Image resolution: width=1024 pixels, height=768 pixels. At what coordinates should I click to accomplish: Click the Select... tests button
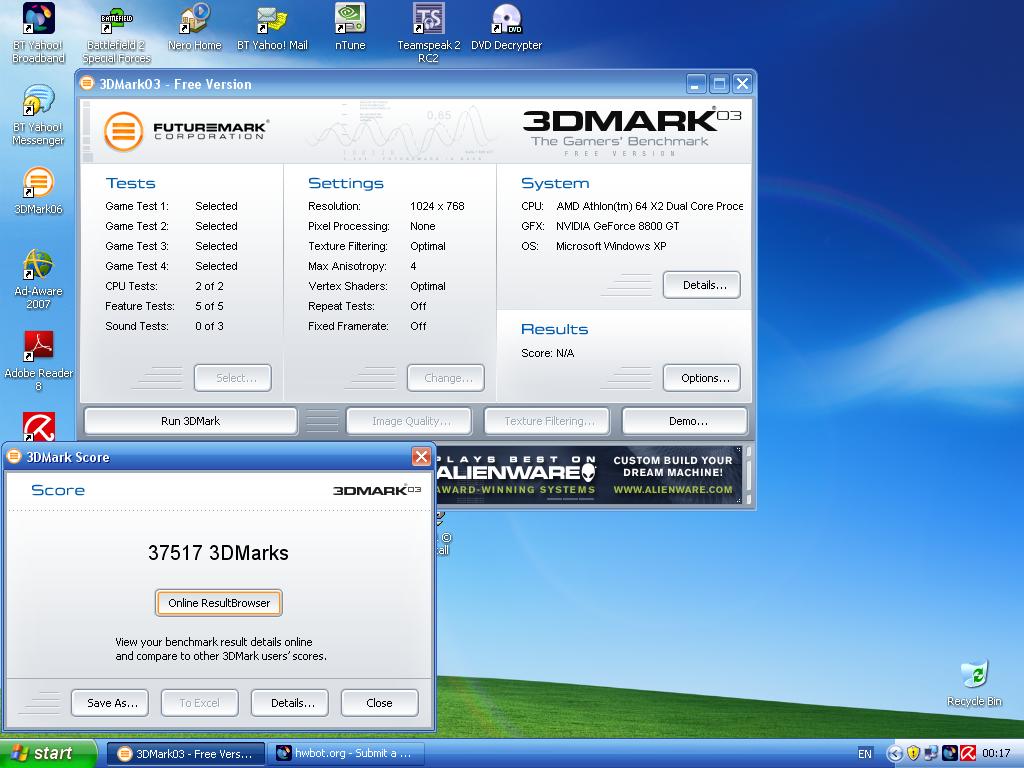[x=232, y=378]
